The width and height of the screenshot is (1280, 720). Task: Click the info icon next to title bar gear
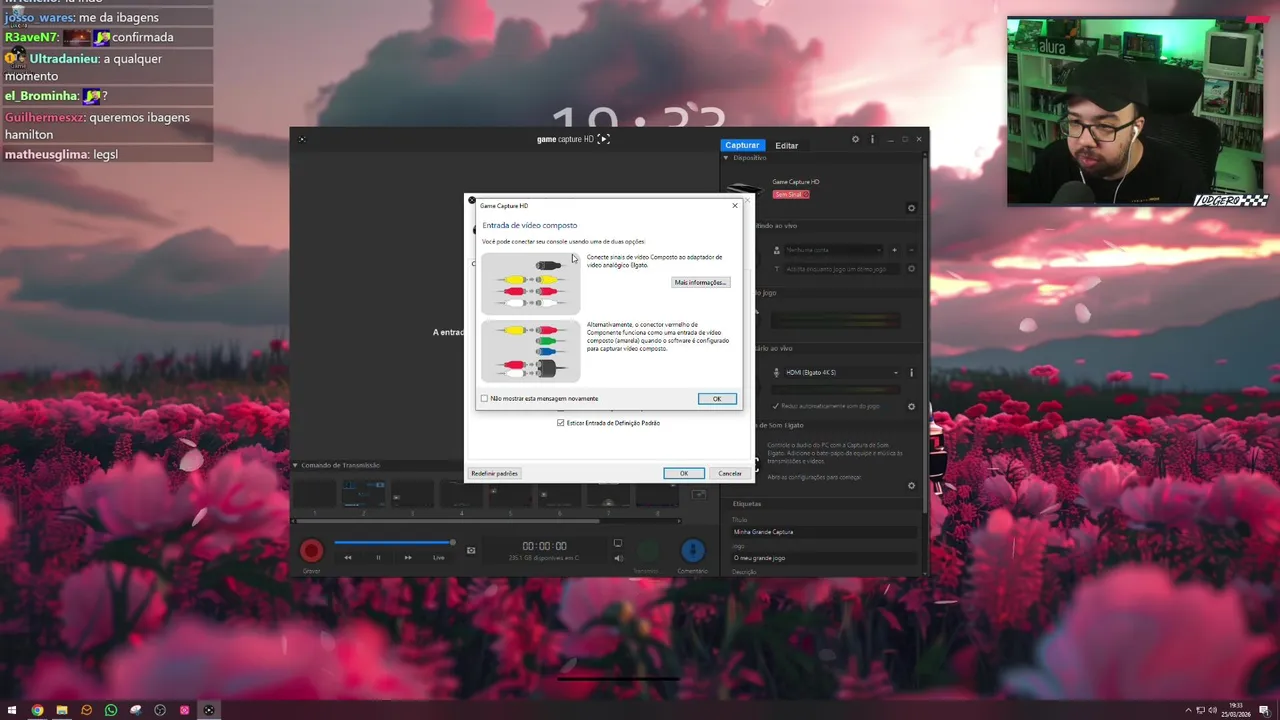coord(872,139)
